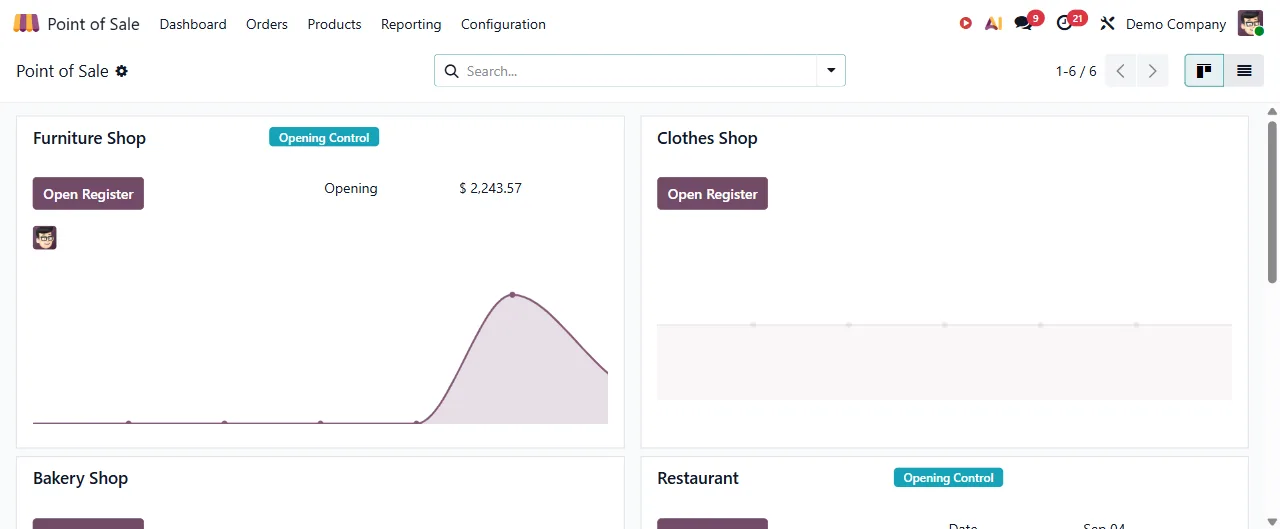1280x529 pixels.
Task: Go to the next page arrow
Action: pyautogui.click(x=1153, y=71)
